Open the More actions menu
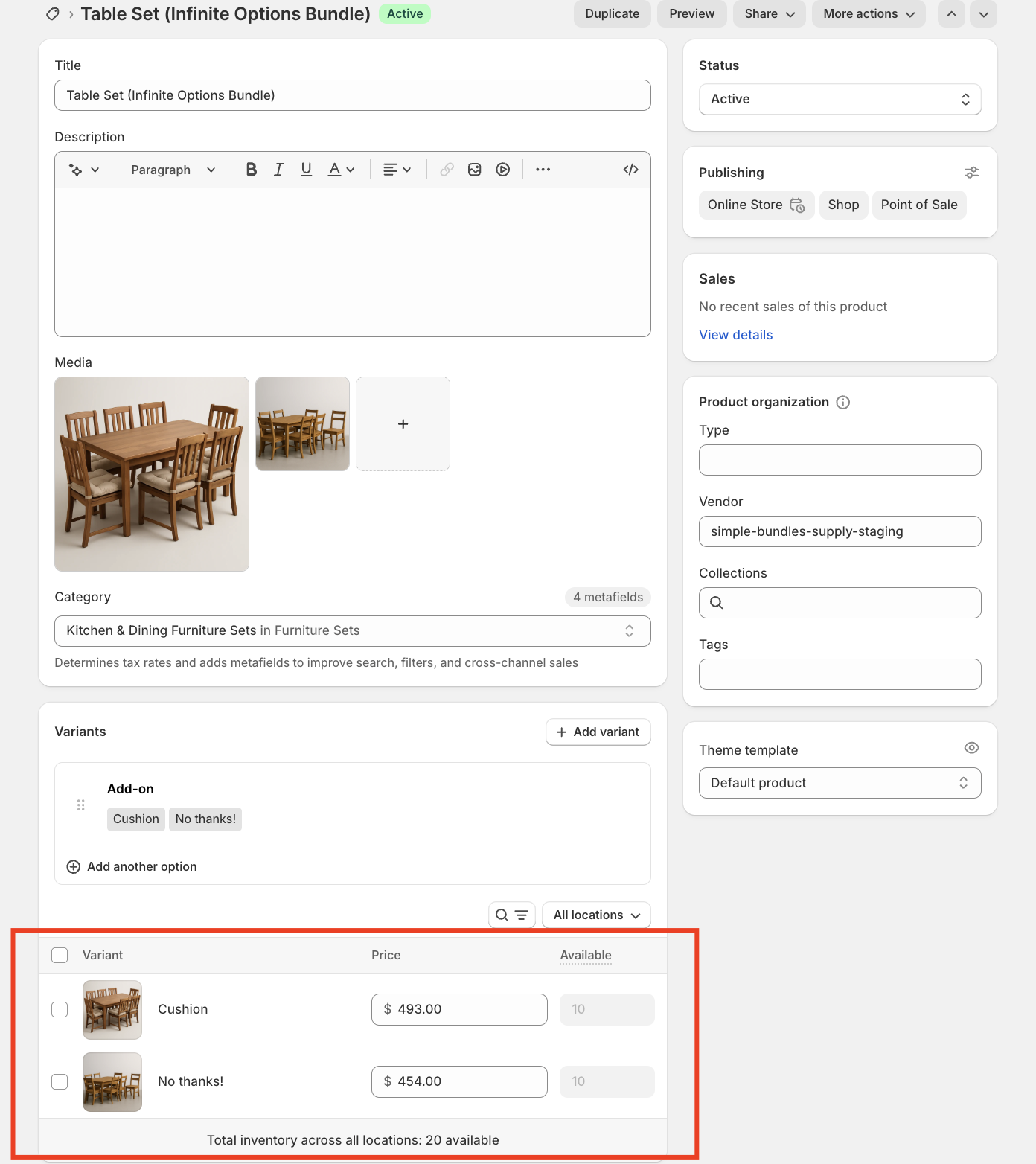Image resolution: width=1036 pixels, height=1164 pixels. pyautogui.click(x=869, y=14)
